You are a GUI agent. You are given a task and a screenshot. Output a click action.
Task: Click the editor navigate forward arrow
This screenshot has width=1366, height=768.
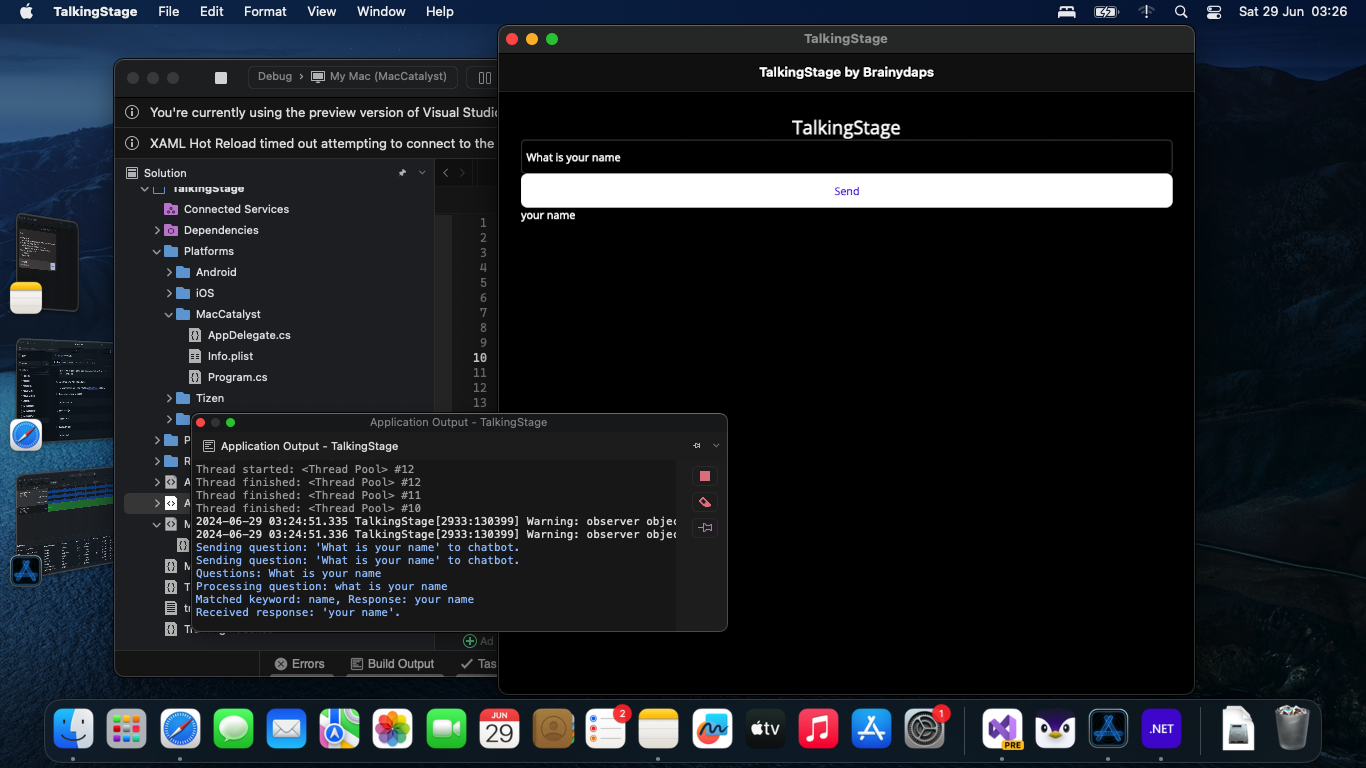(462, 173)
